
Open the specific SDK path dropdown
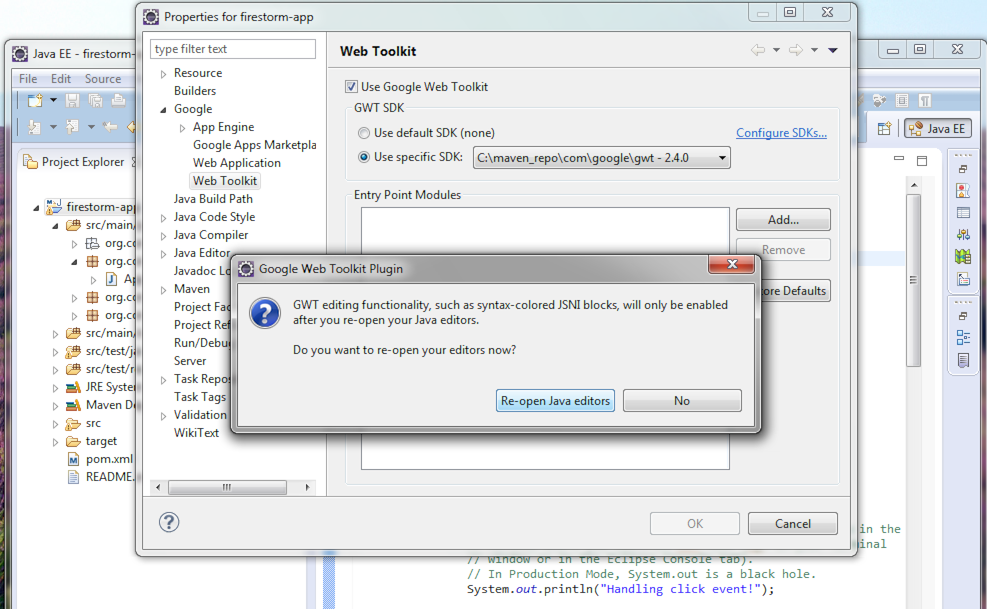(x=601, y=157)
